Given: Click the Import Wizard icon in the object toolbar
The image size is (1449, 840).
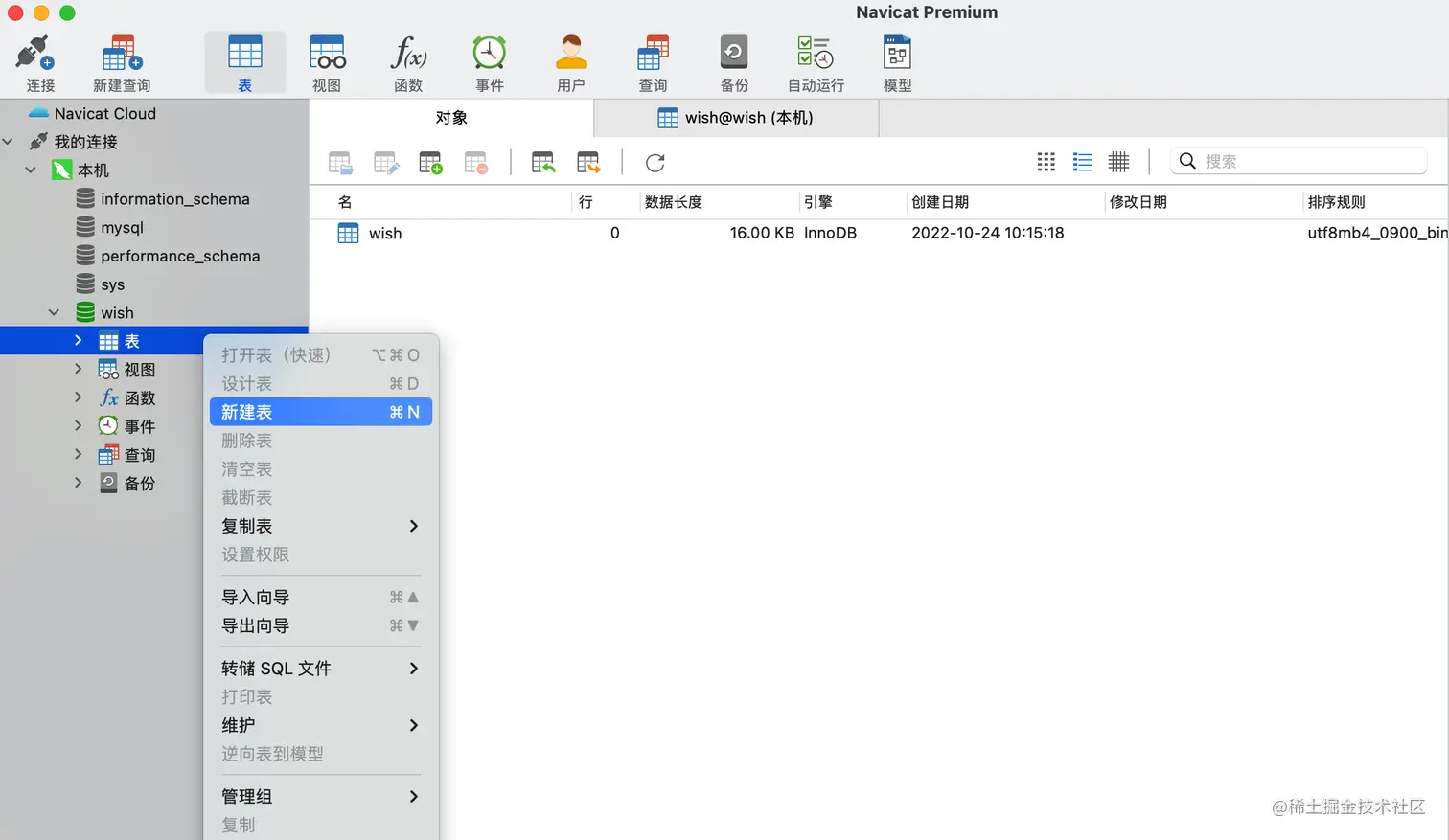Looking at the screenshot, I should (x=543, y=163).
